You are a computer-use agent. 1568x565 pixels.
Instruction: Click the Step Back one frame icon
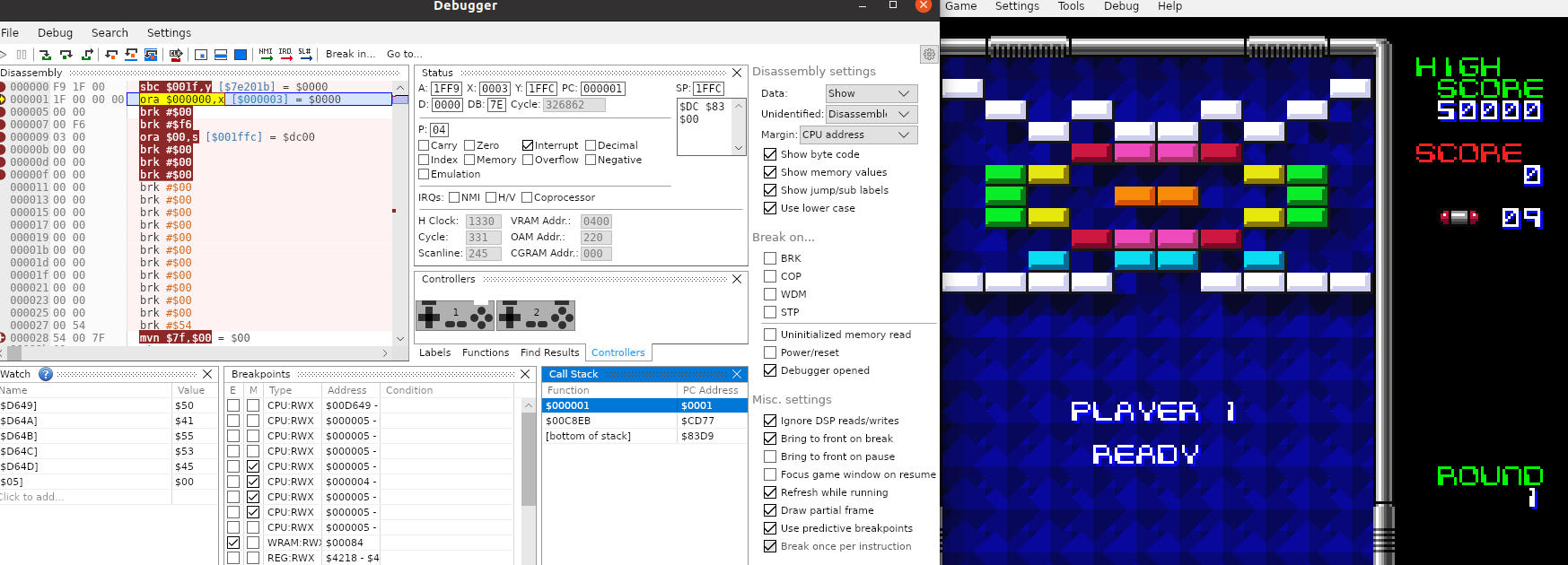click(151, 55)
